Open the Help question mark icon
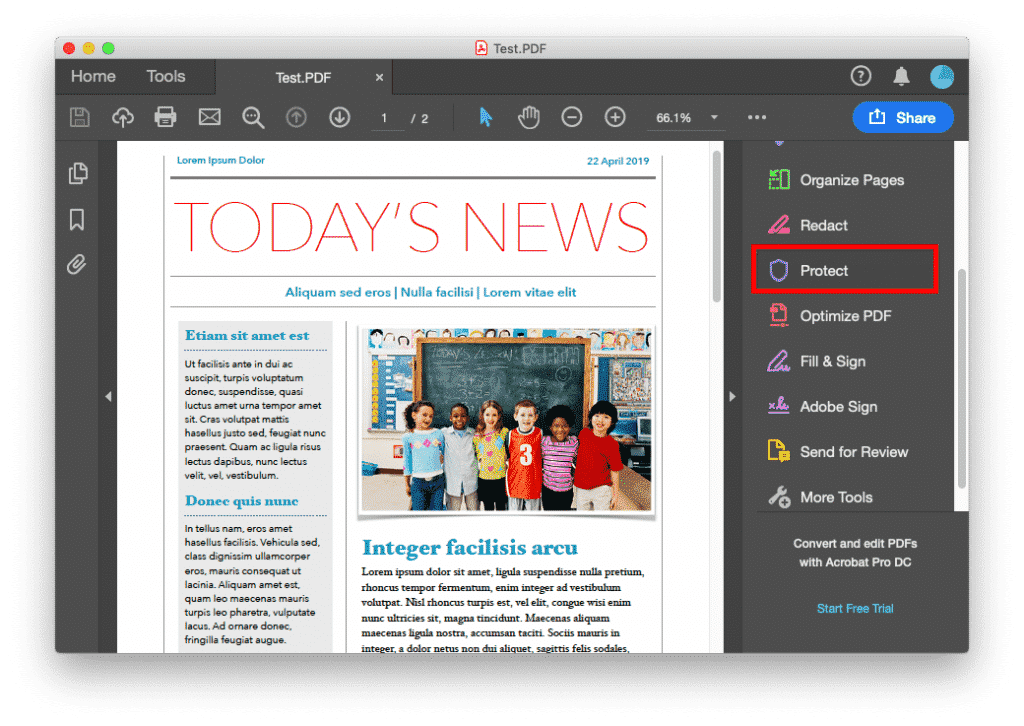The width and height of the screenshot is (1024, 726). 861,76
